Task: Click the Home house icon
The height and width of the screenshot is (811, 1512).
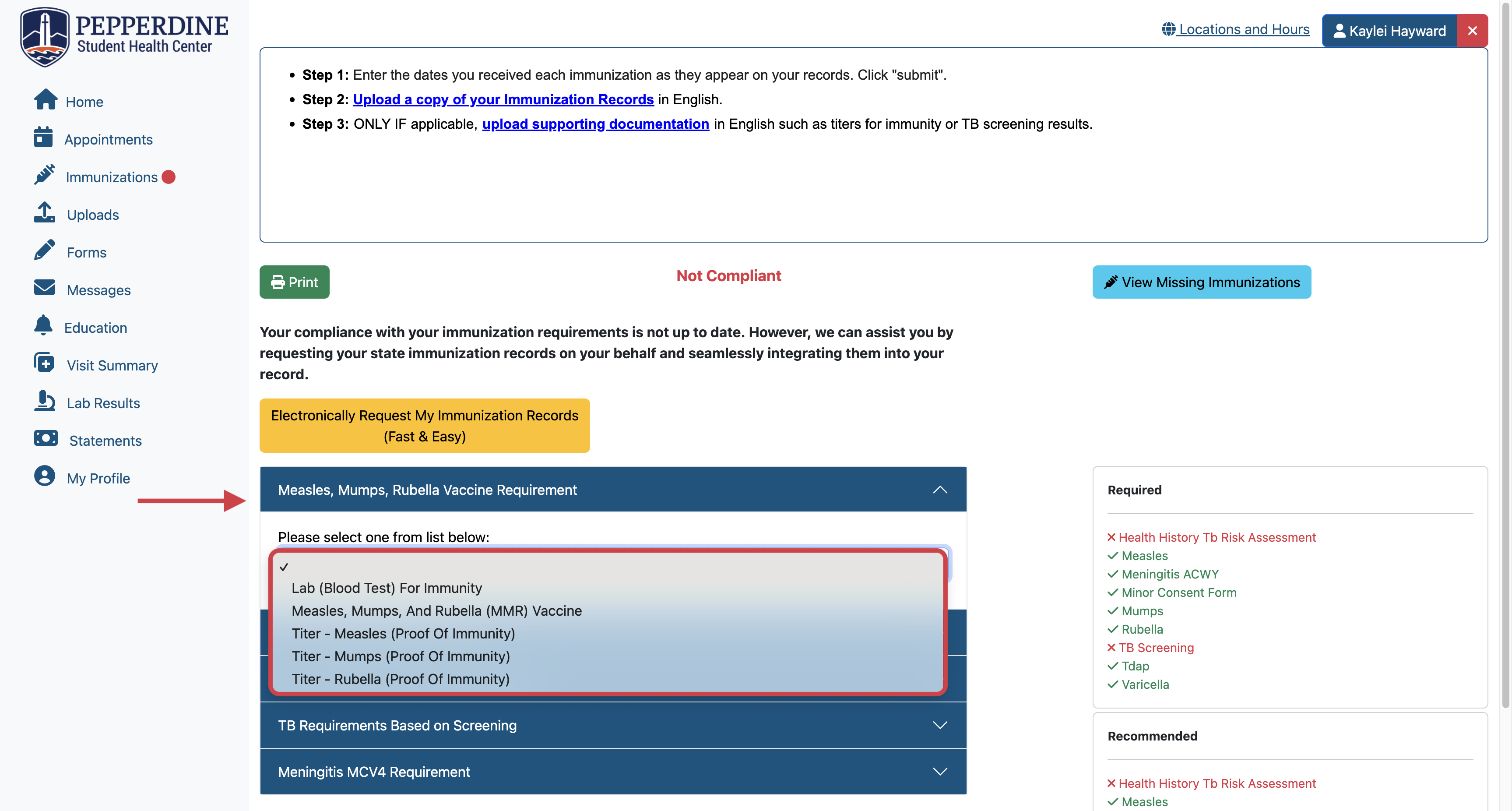Action: (x=45, y=100)
